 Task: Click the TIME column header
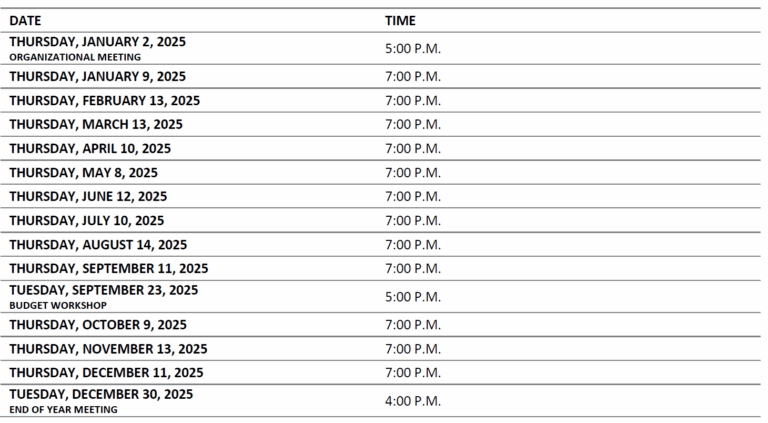pos(400,21)
